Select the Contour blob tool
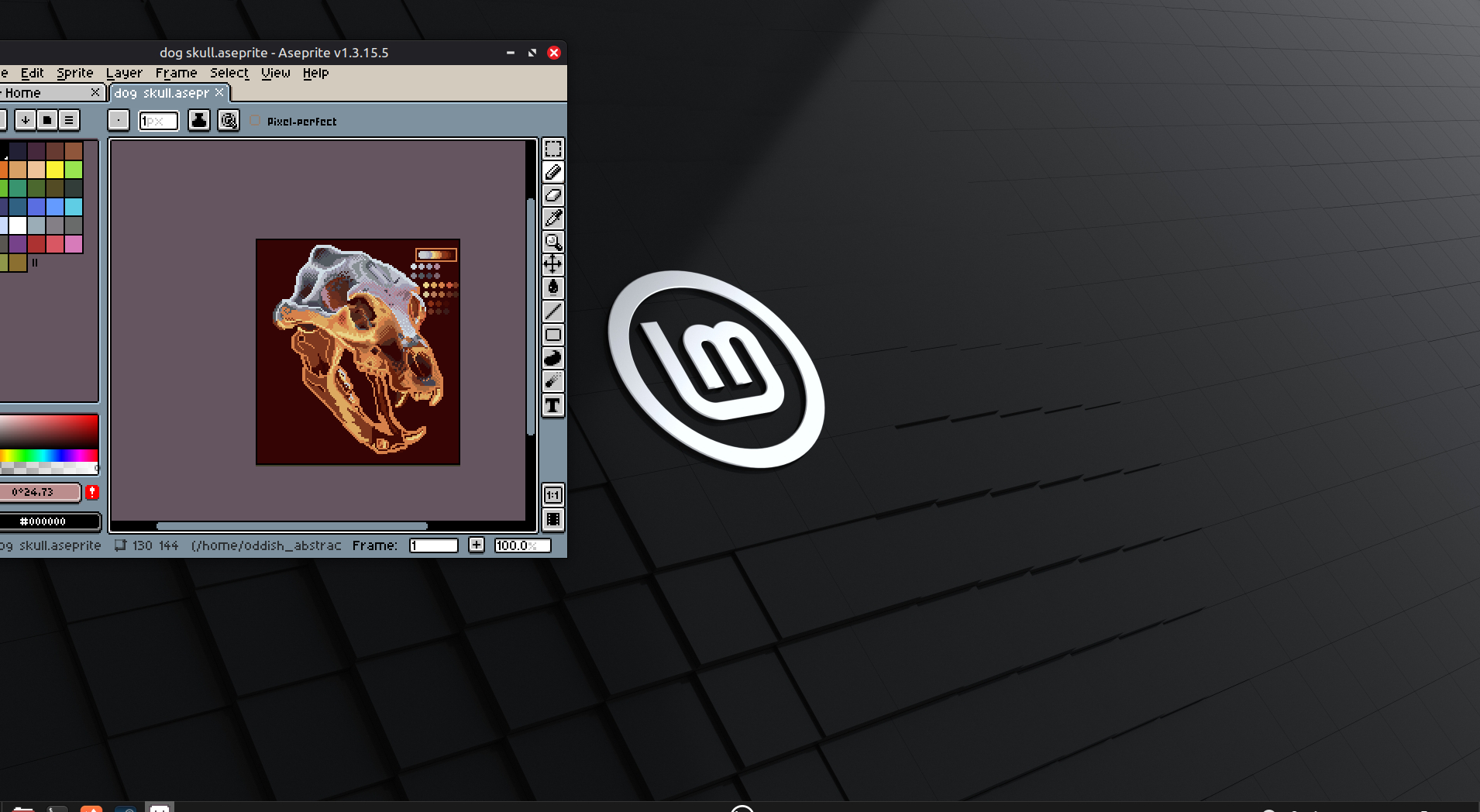The height and width of the screenshot is (812, 1480). [552, 358]
